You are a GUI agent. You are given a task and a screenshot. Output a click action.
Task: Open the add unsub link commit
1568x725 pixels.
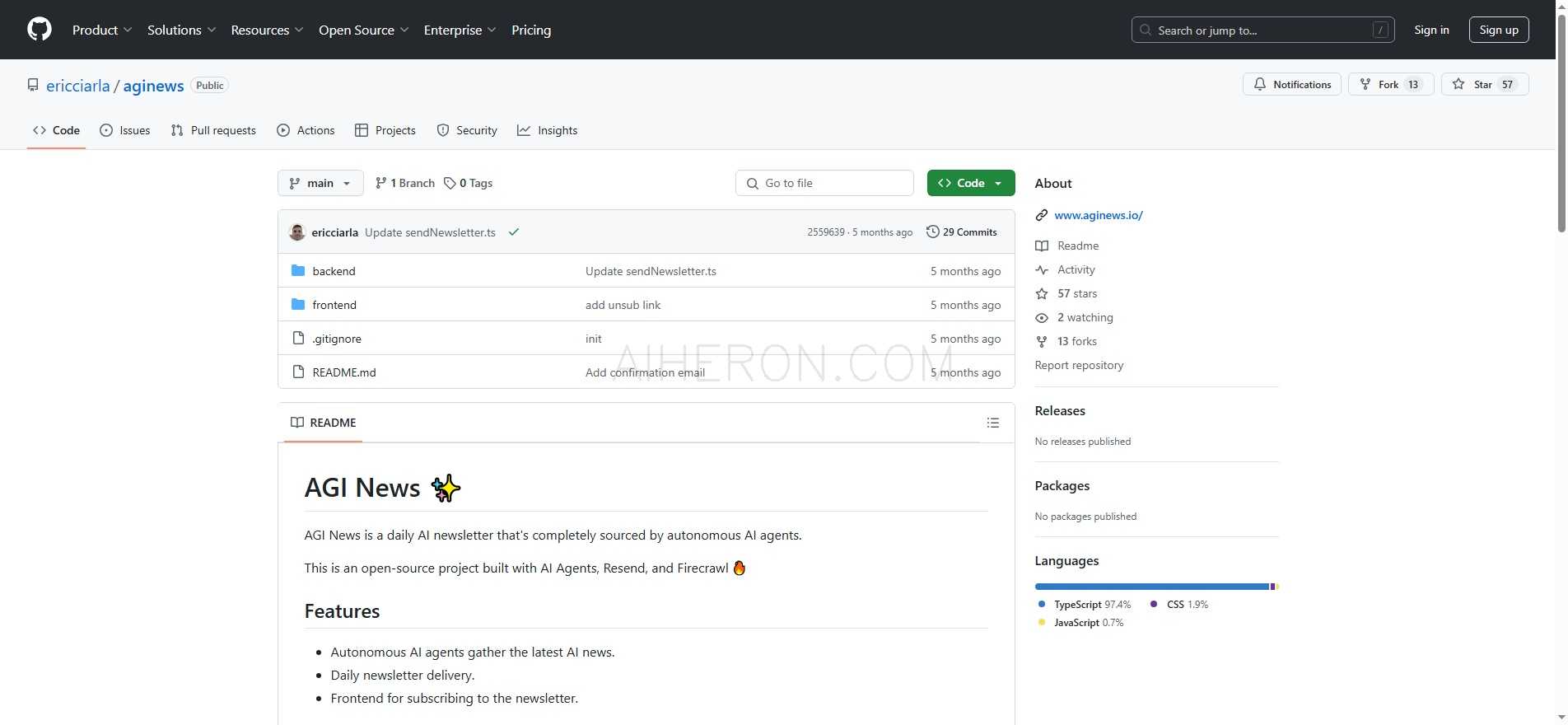tap(623, 305)
